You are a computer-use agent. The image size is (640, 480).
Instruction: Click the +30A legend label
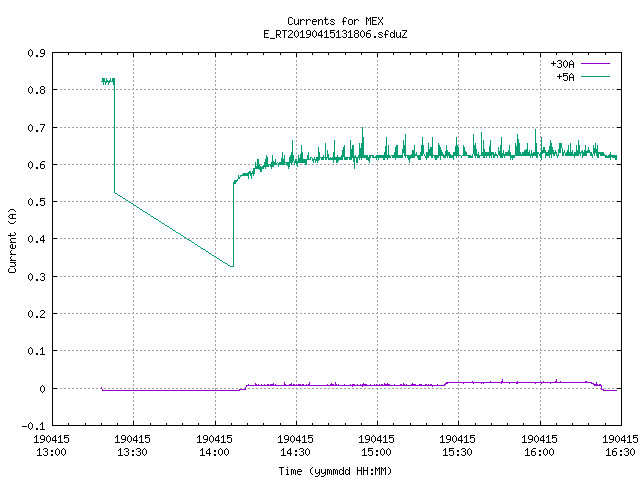click(x=562, y=64)
